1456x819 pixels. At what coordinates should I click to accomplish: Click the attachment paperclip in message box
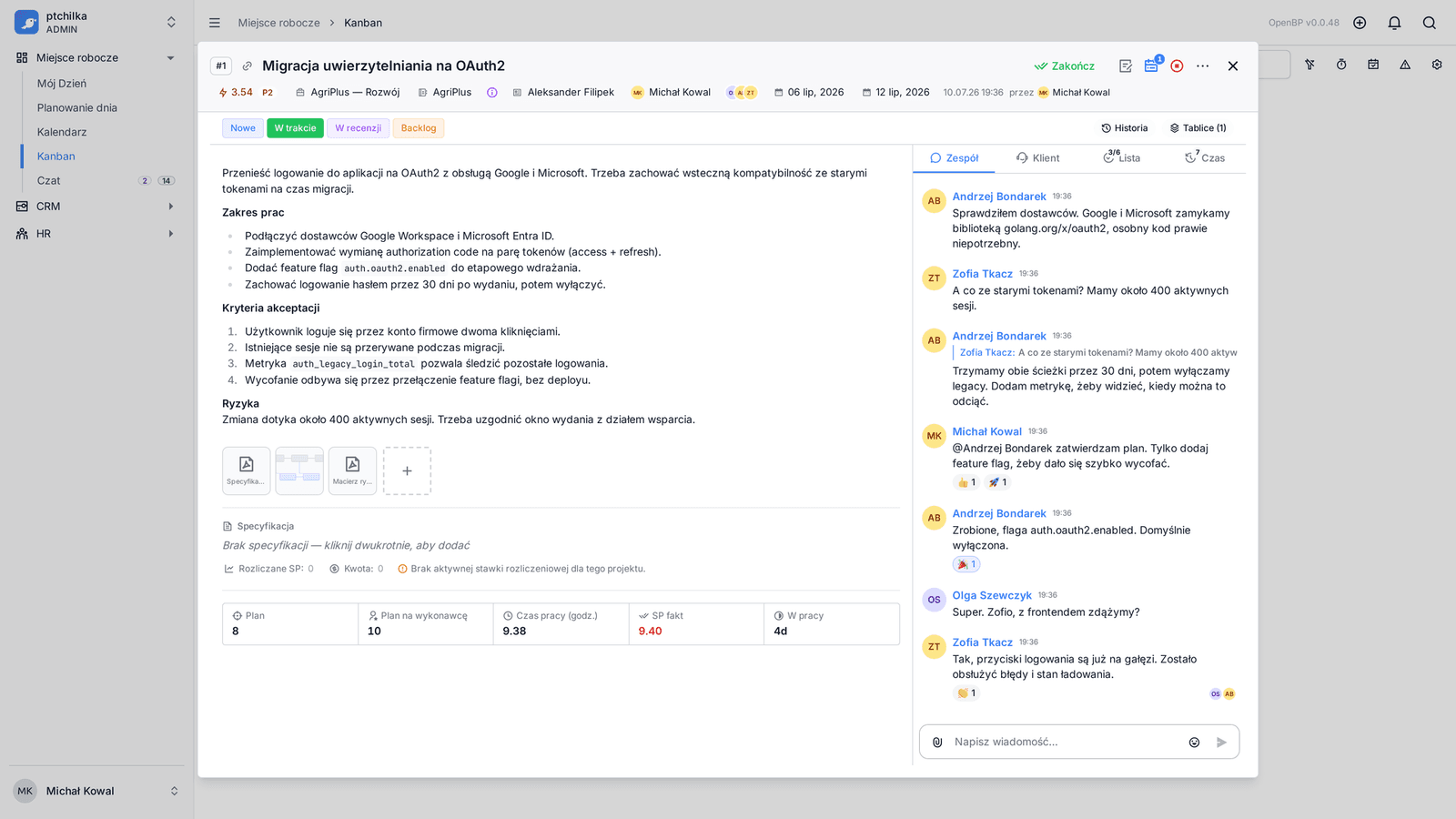pos(937,742)
